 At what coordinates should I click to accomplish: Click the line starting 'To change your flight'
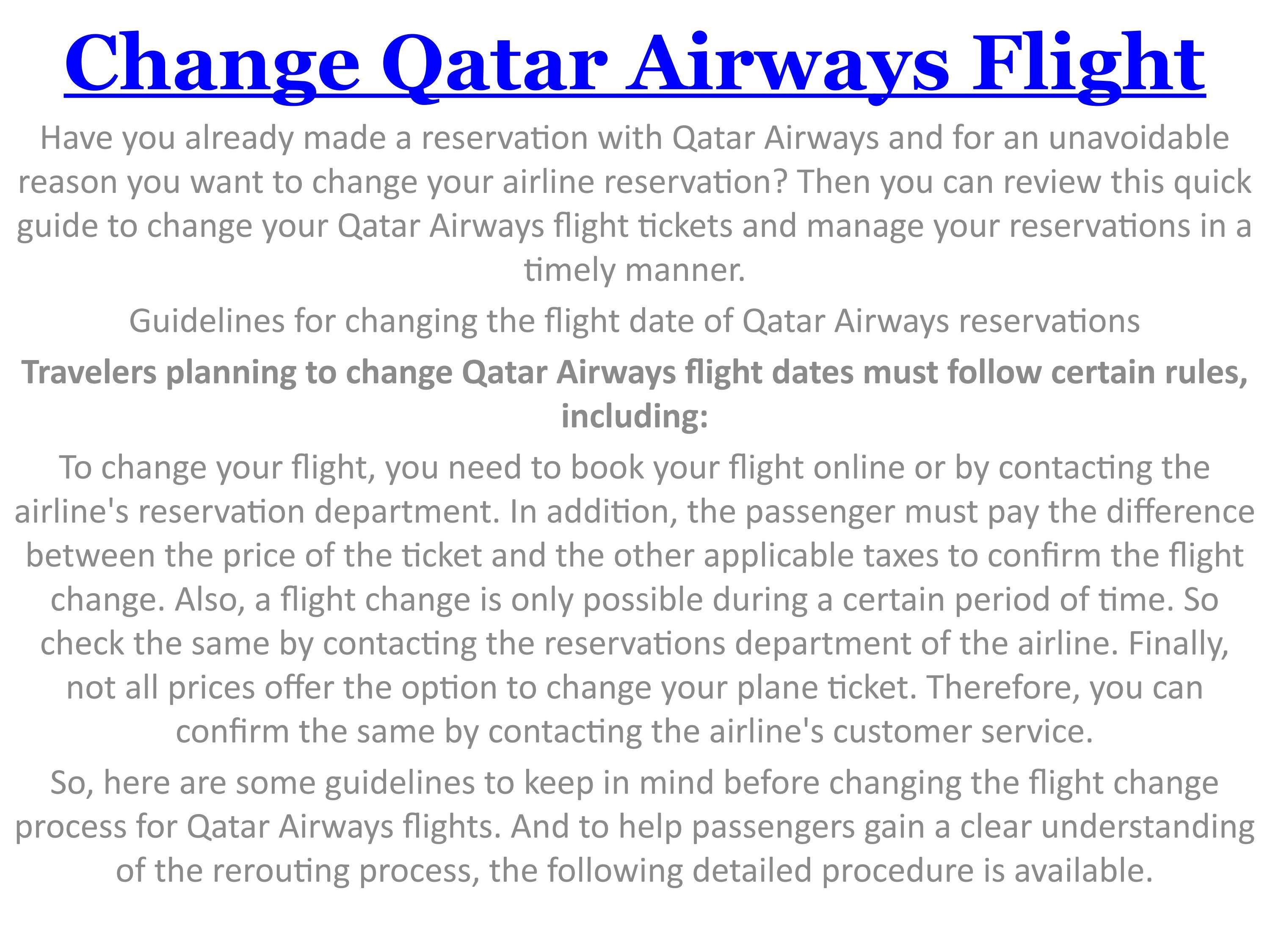click(x=634, y=468)
